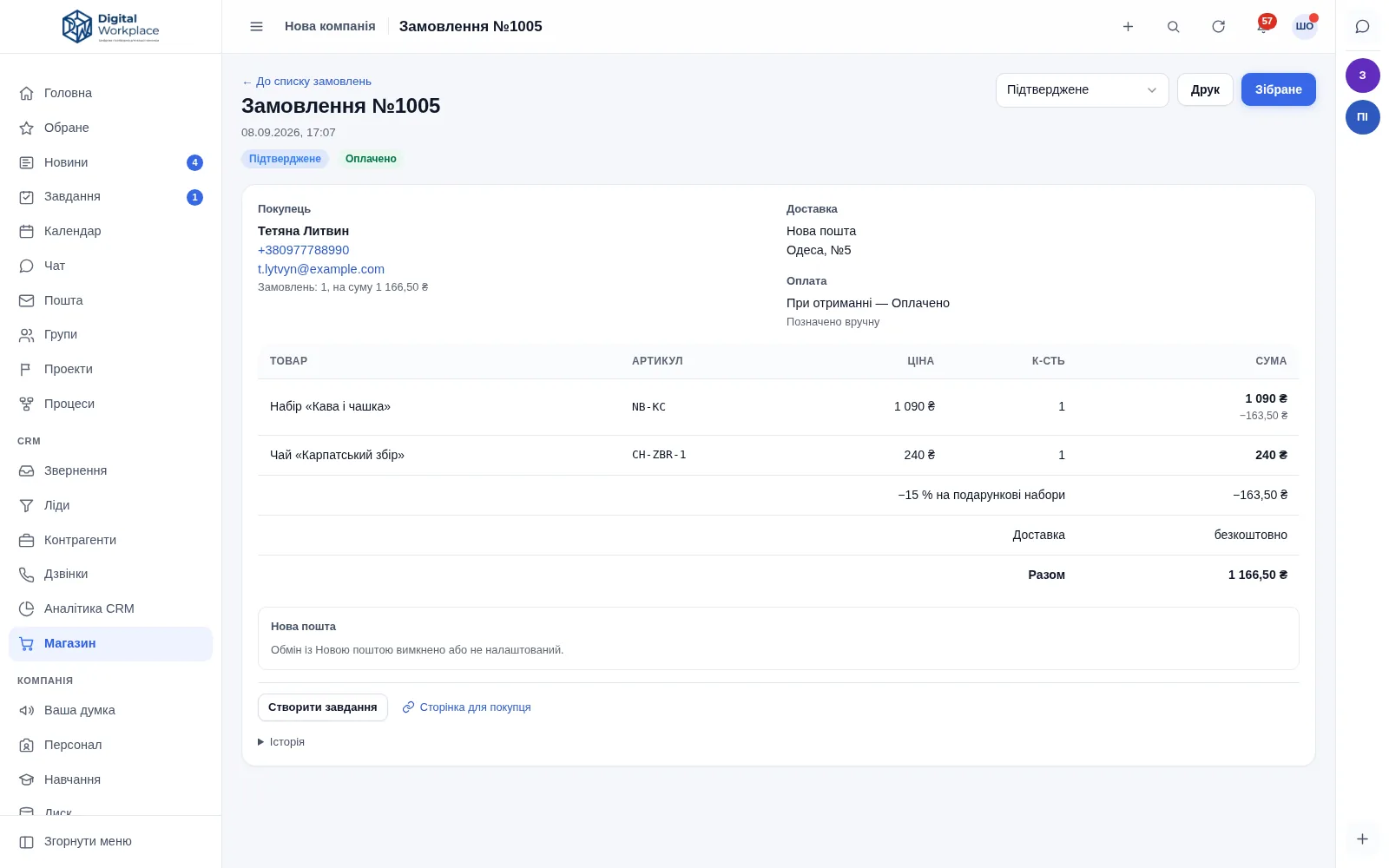This screenshot has width=1389, height=868.
Task: Click the plus icon in top bar
Action: (1128, 27)
